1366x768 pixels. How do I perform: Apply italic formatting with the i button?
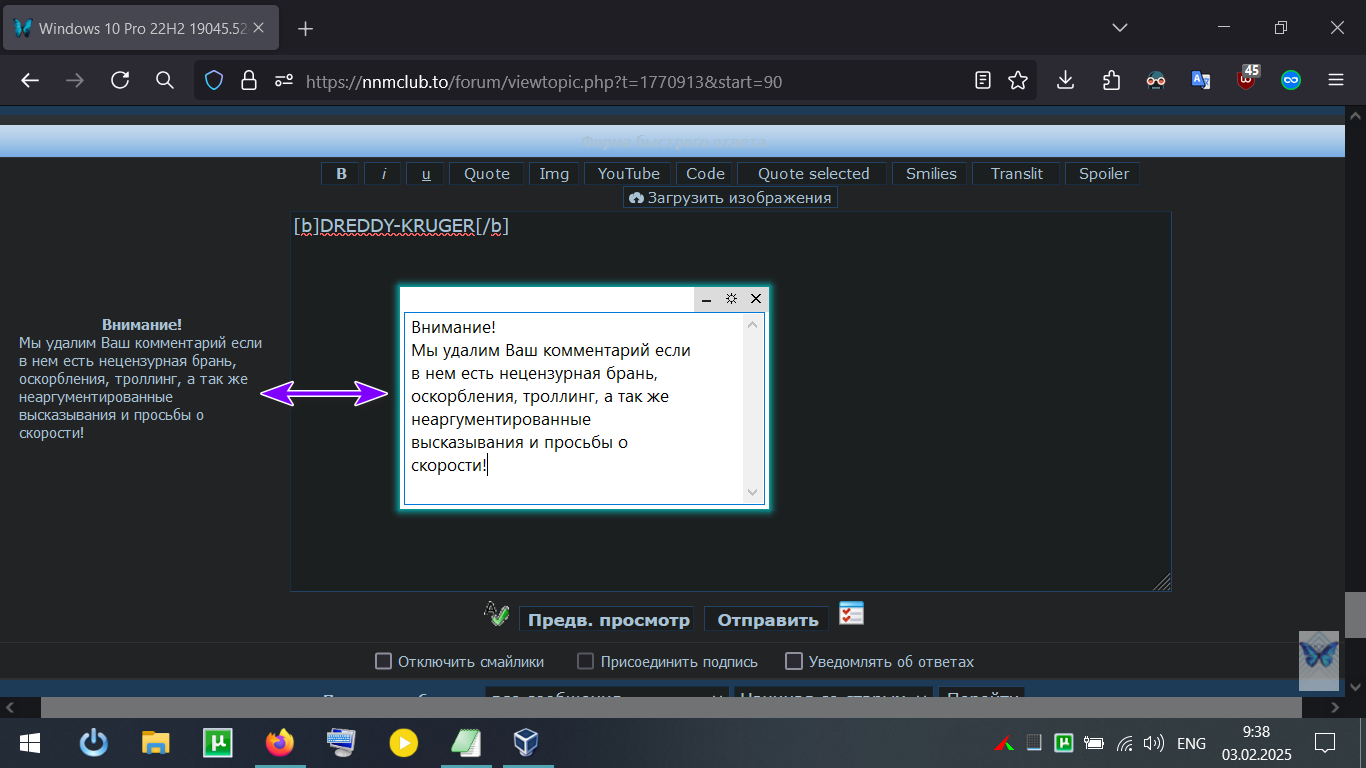pyautogui.click(x=383, y=174)
